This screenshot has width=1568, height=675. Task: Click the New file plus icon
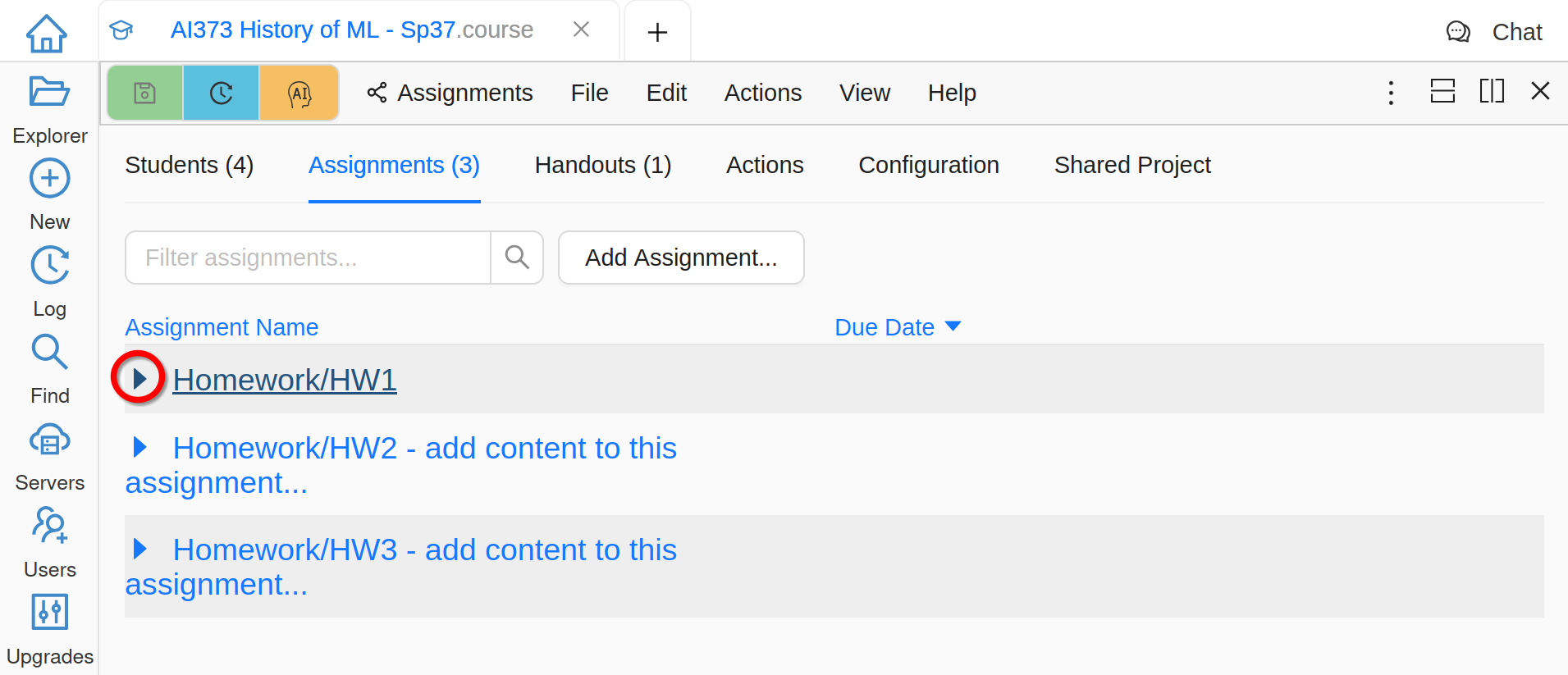pyautogui.click(x=49, y=179)
